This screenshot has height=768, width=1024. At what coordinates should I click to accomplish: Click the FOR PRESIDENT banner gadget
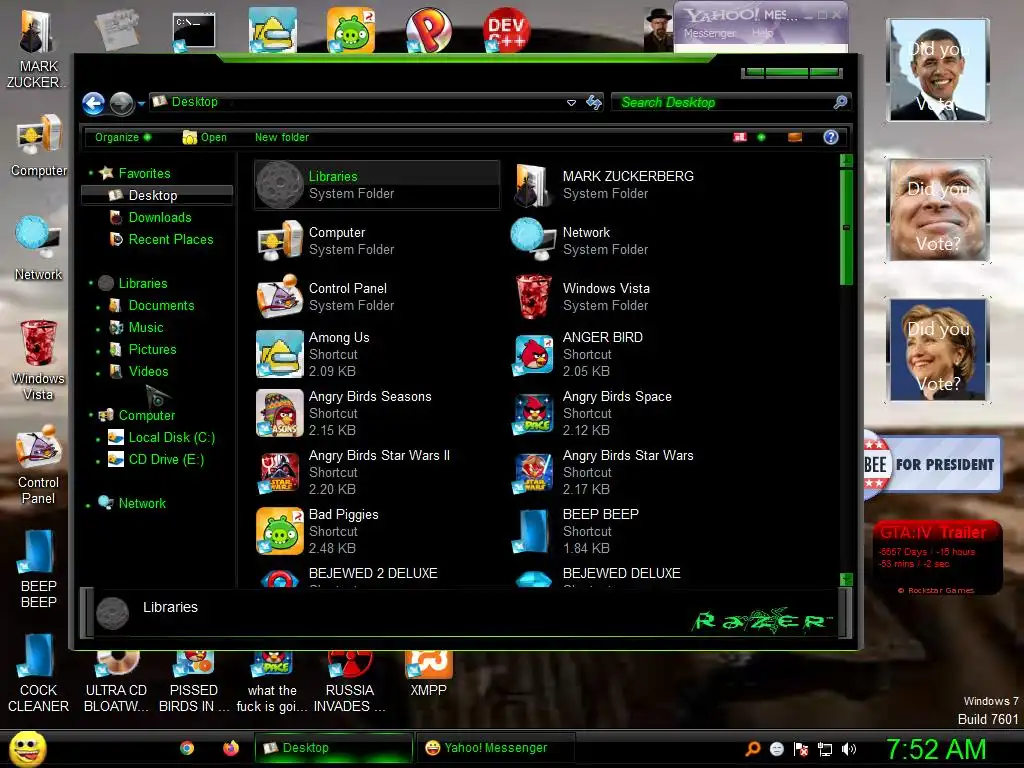pos(933,464)
